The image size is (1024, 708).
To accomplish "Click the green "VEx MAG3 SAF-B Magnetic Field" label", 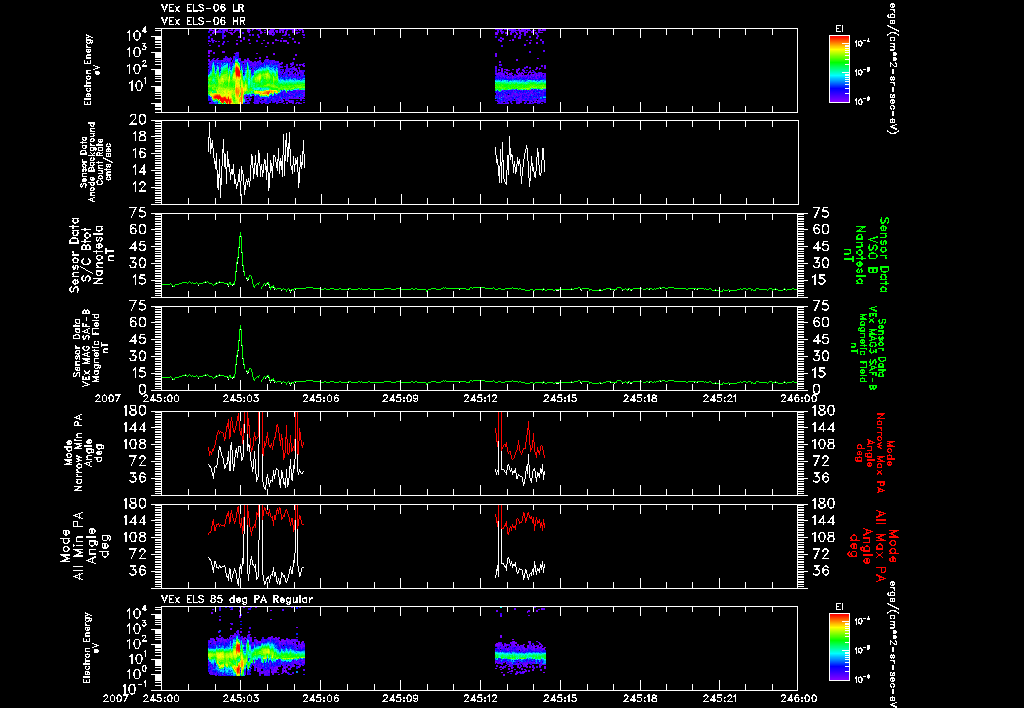I will pyautogui.click(x=869, y=349).
